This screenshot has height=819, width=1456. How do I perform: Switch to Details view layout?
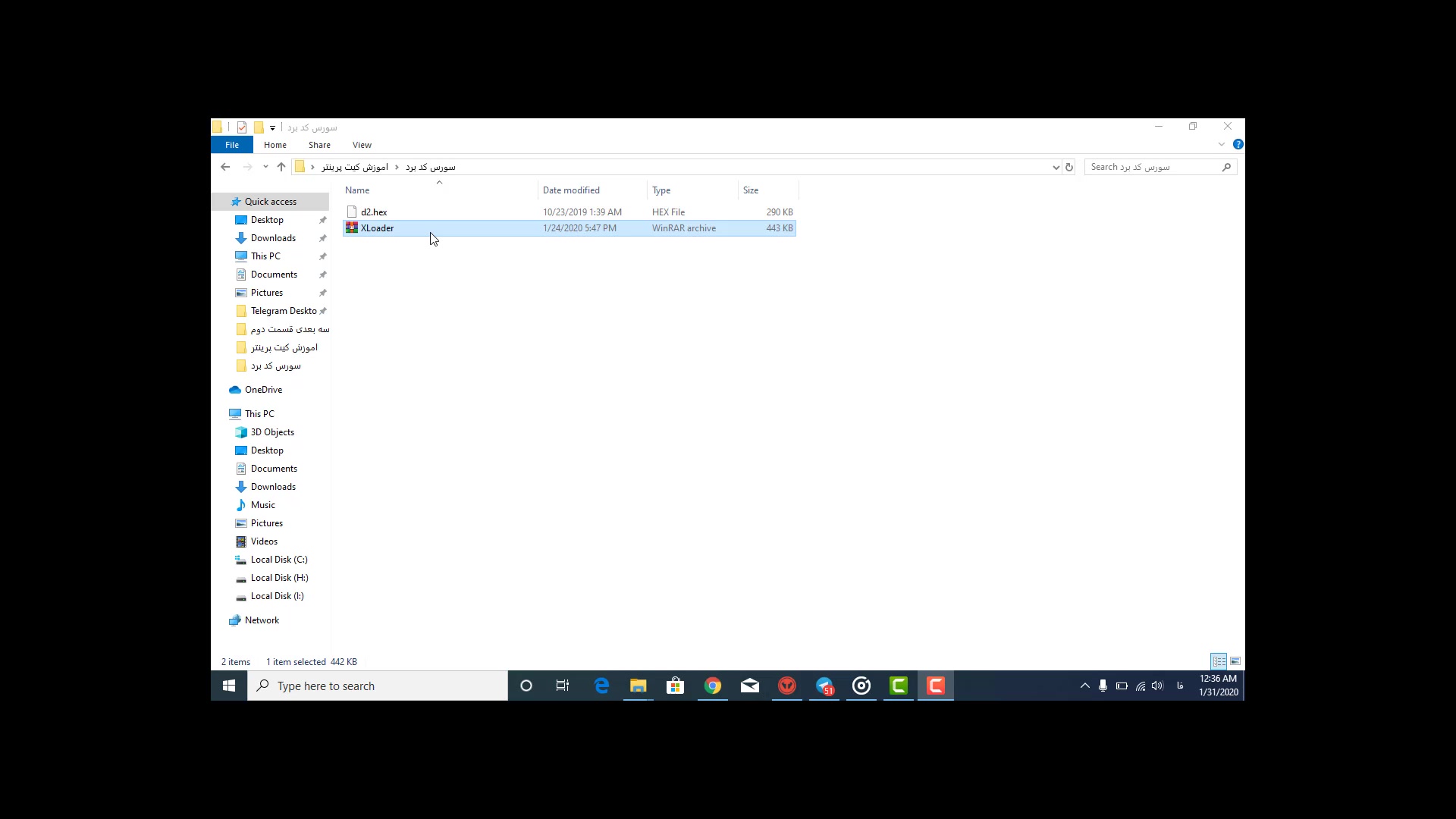1219,661
